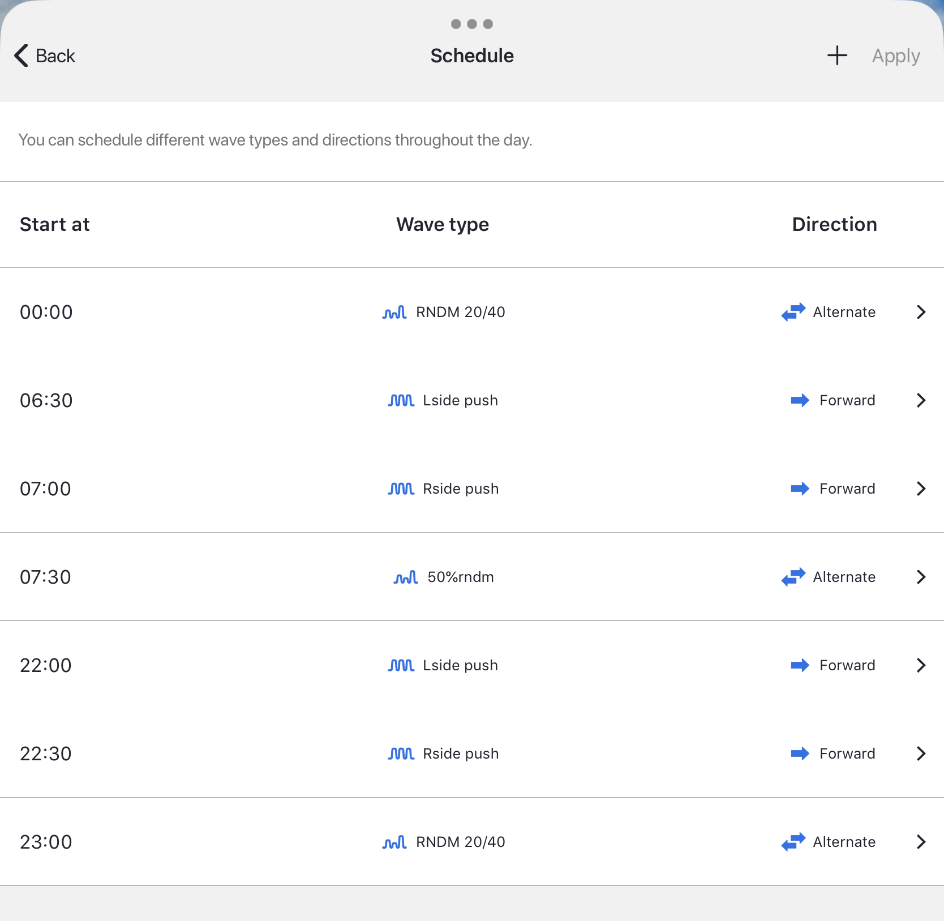Click Rside push label in 22:30 row
Screen dimensions: 944x921
pos(461,754)
